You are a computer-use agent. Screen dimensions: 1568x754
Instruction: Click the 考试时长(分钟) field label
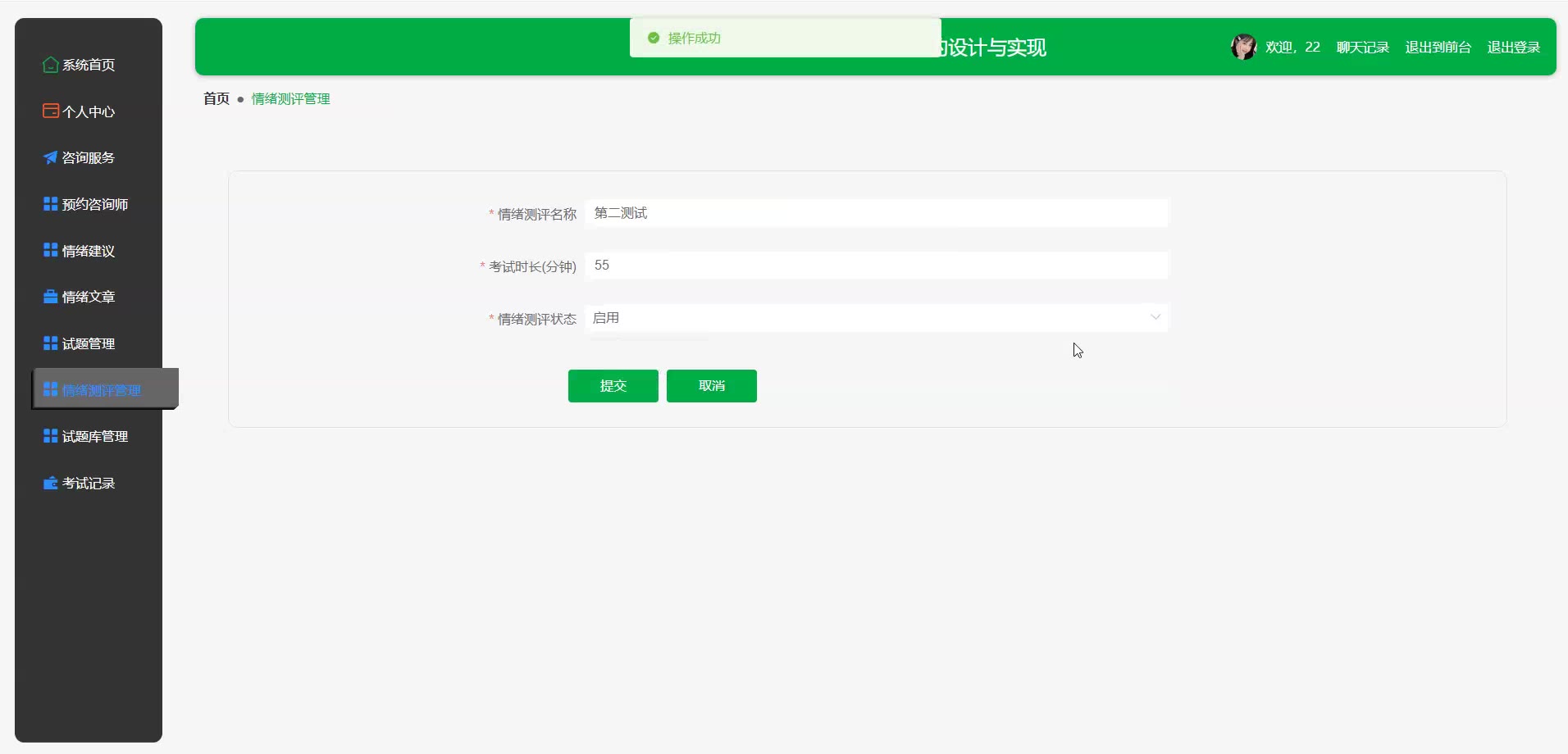[x=533, y=266]
